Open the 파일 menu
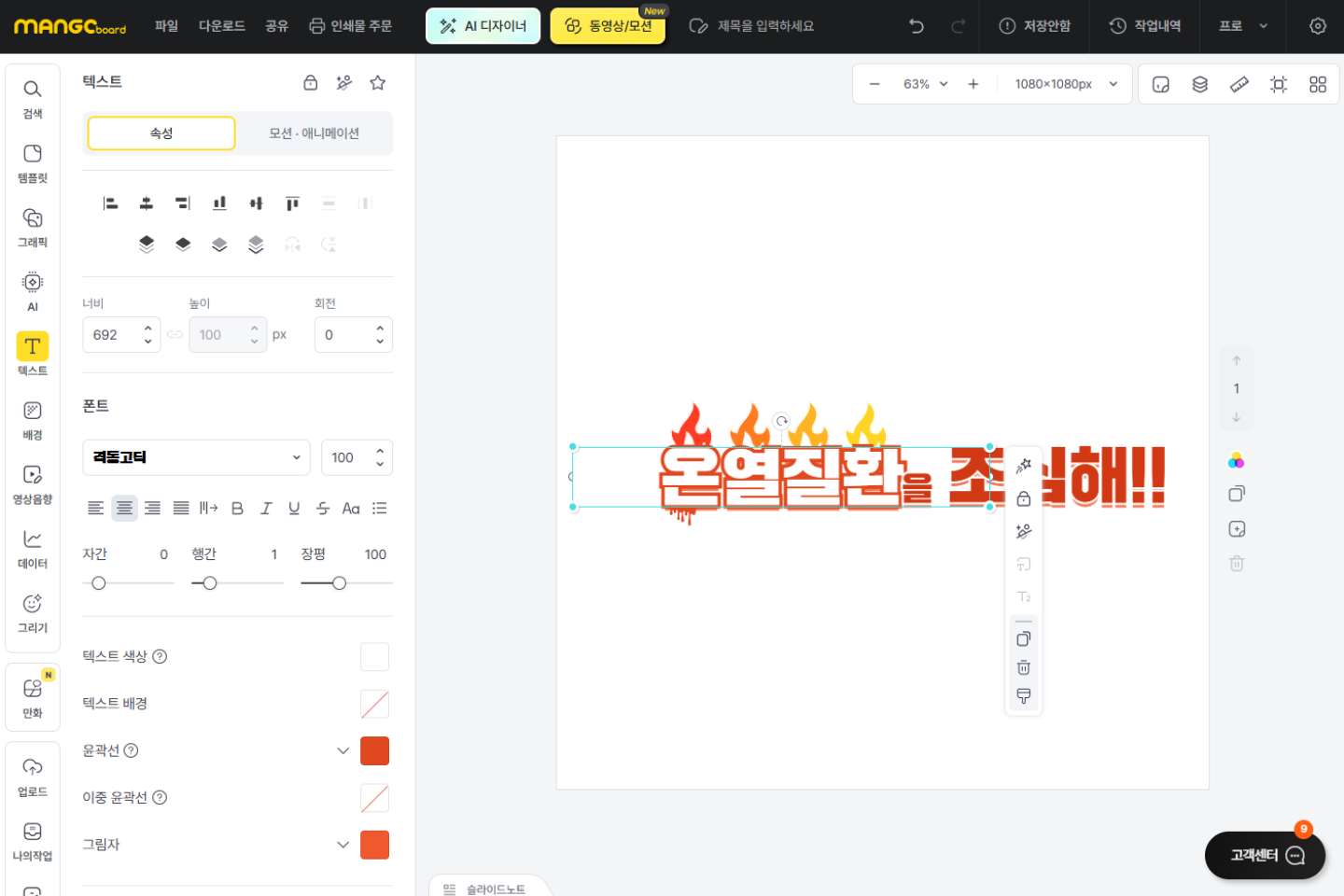Viewport: 1344px width, 896px height. tap(166, 26)
